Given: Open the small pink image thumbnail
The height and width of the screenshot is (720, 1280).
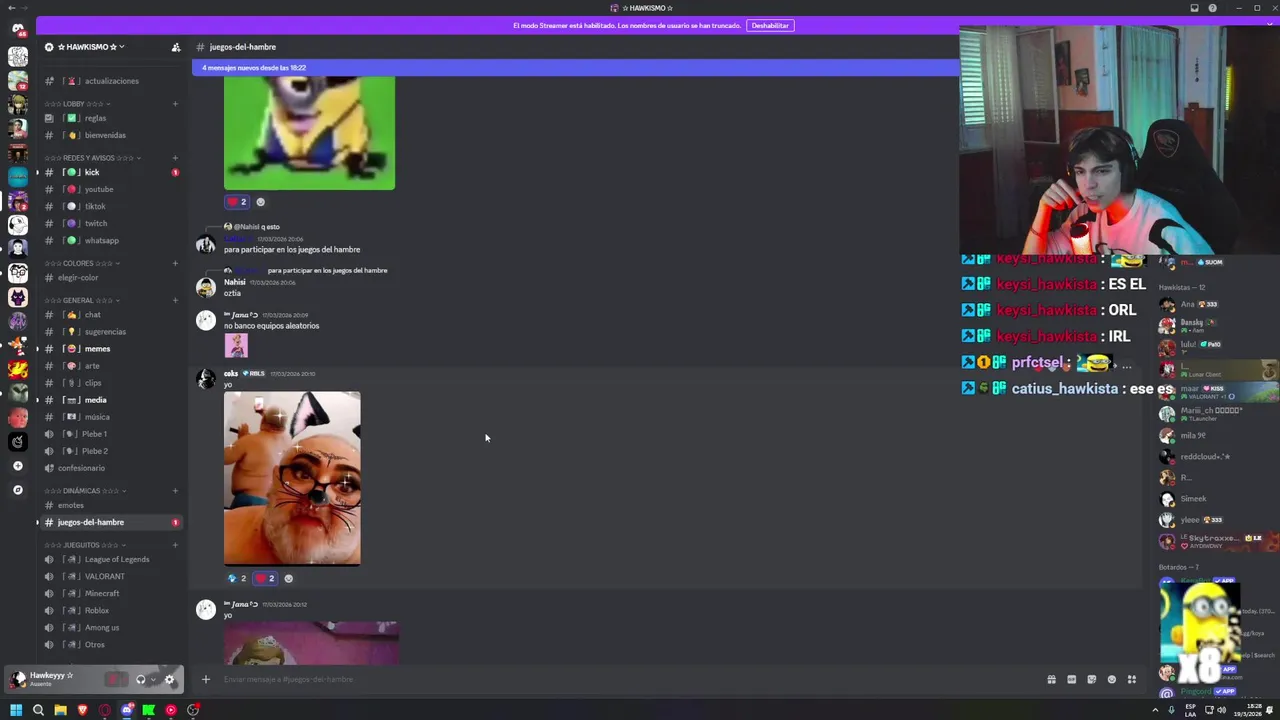Looking at the screenshot, I should pyautogui.click(x=236, y=345).
